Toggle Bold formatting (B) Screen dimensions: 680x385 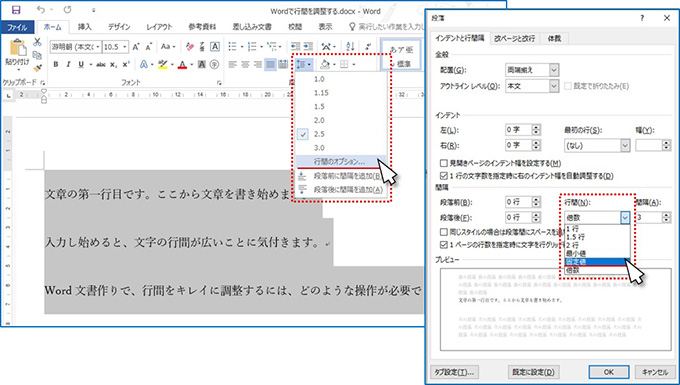coord(56,65)
